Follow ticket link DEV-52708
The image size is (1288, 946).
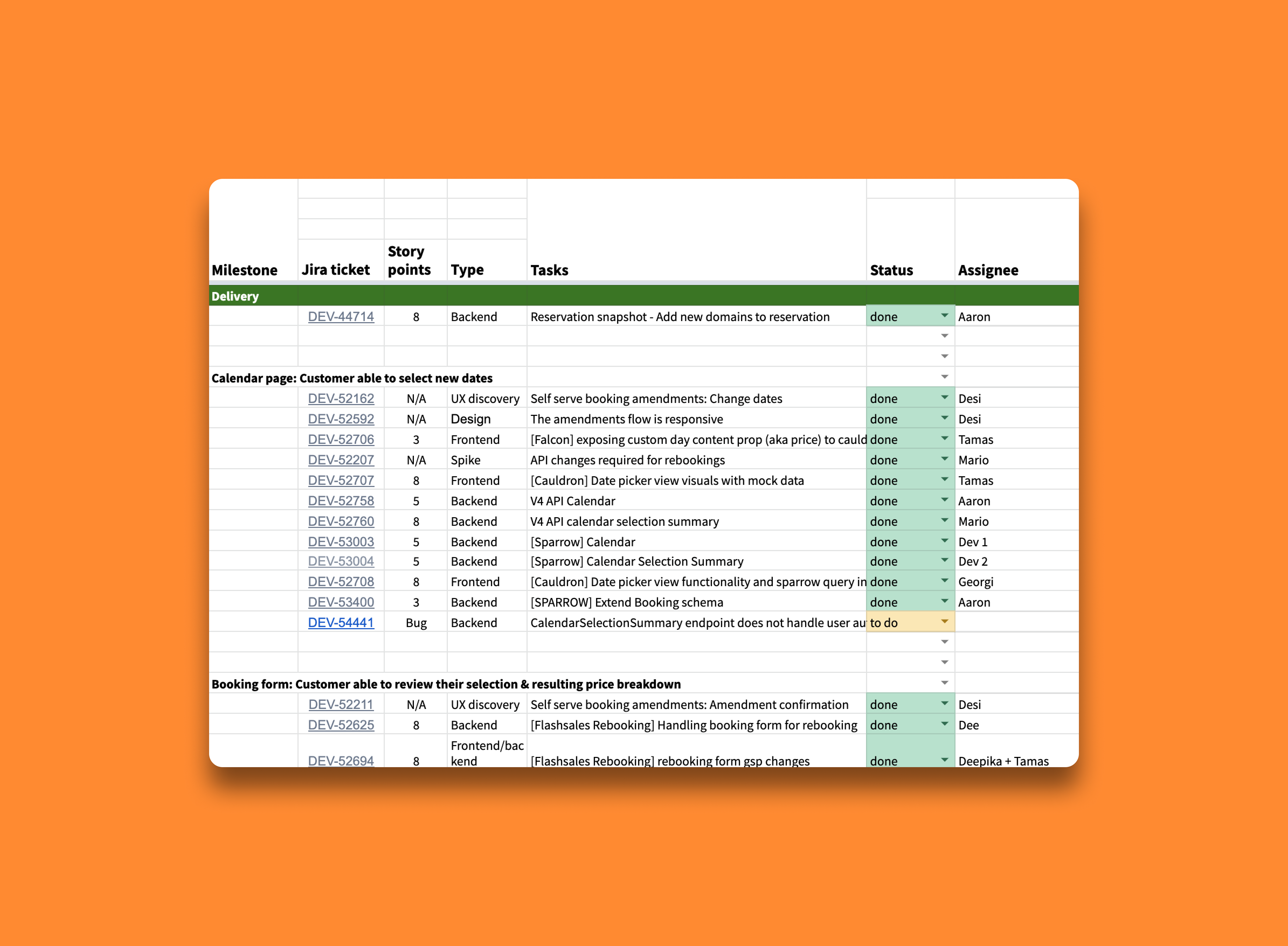341,582
